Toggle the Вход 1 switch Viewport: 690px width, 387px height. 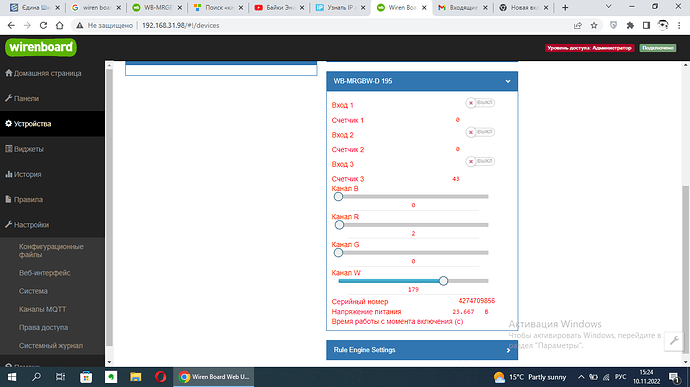point(480,103)
